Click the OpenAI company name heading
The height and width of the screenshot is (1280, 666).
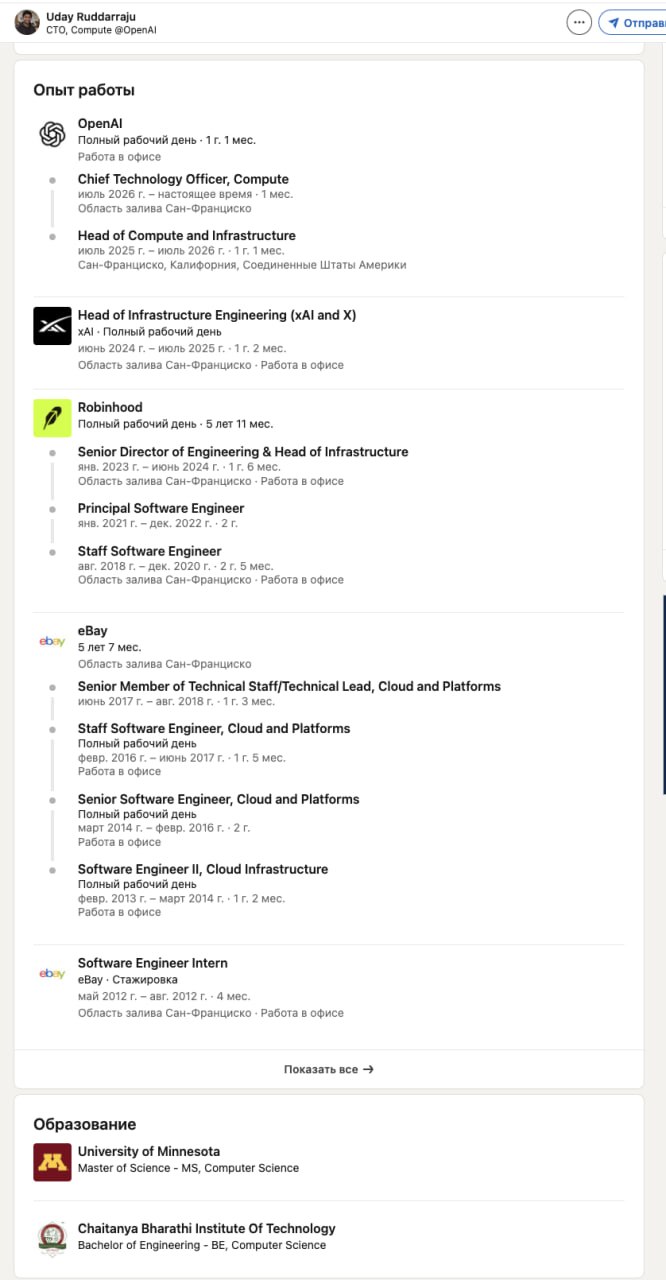point(100,123)
